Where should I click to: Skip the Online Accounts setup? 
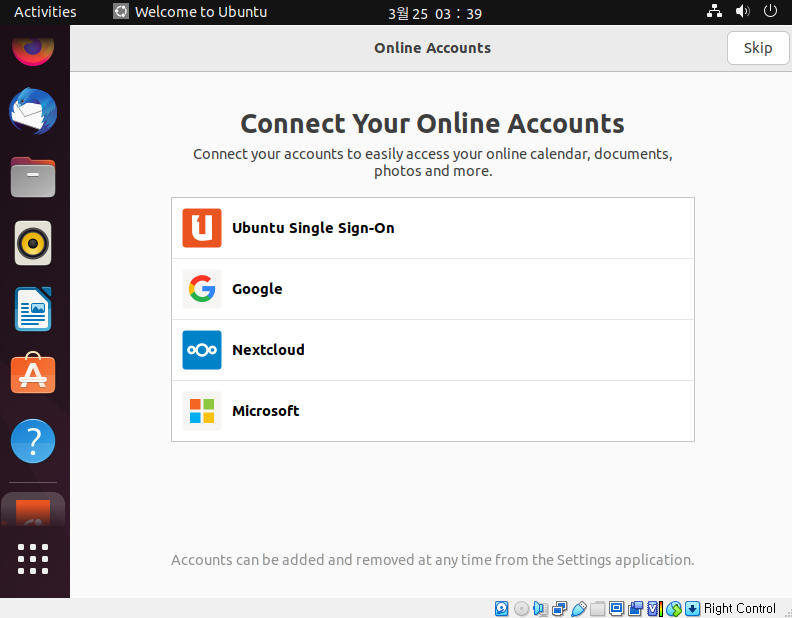[757, 48]
